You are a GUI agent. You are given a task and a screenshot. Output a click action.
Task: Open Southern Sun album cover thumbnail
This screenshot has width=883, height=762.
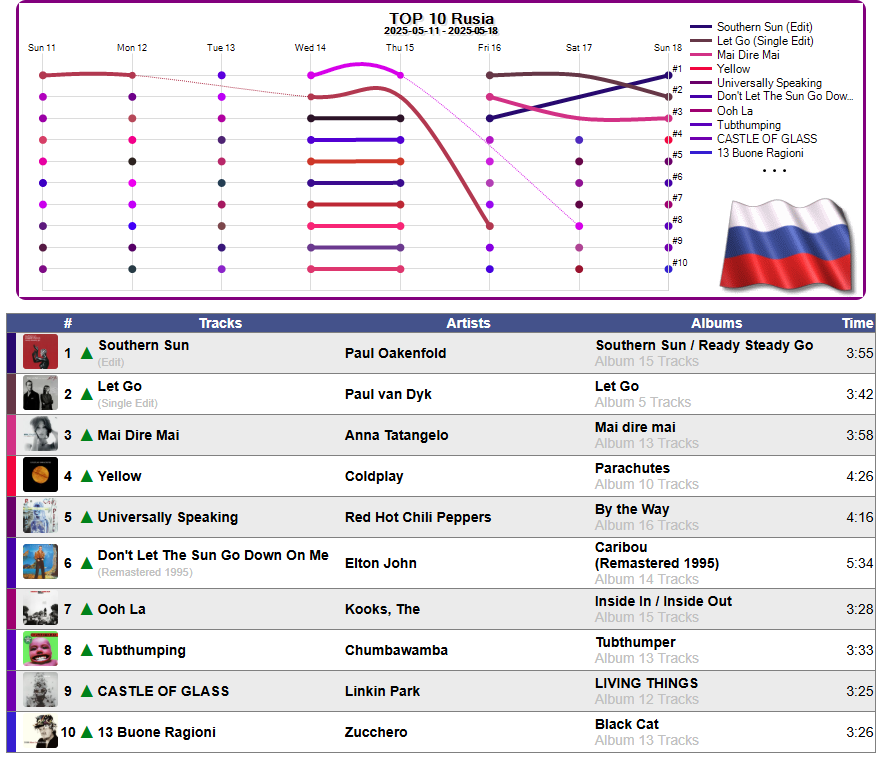(x=40, y=352)
